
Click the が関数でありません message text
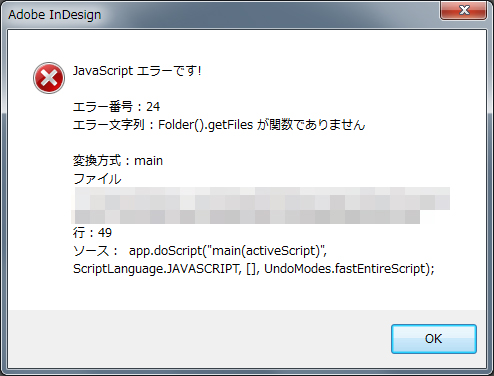[x=311, y=125]
